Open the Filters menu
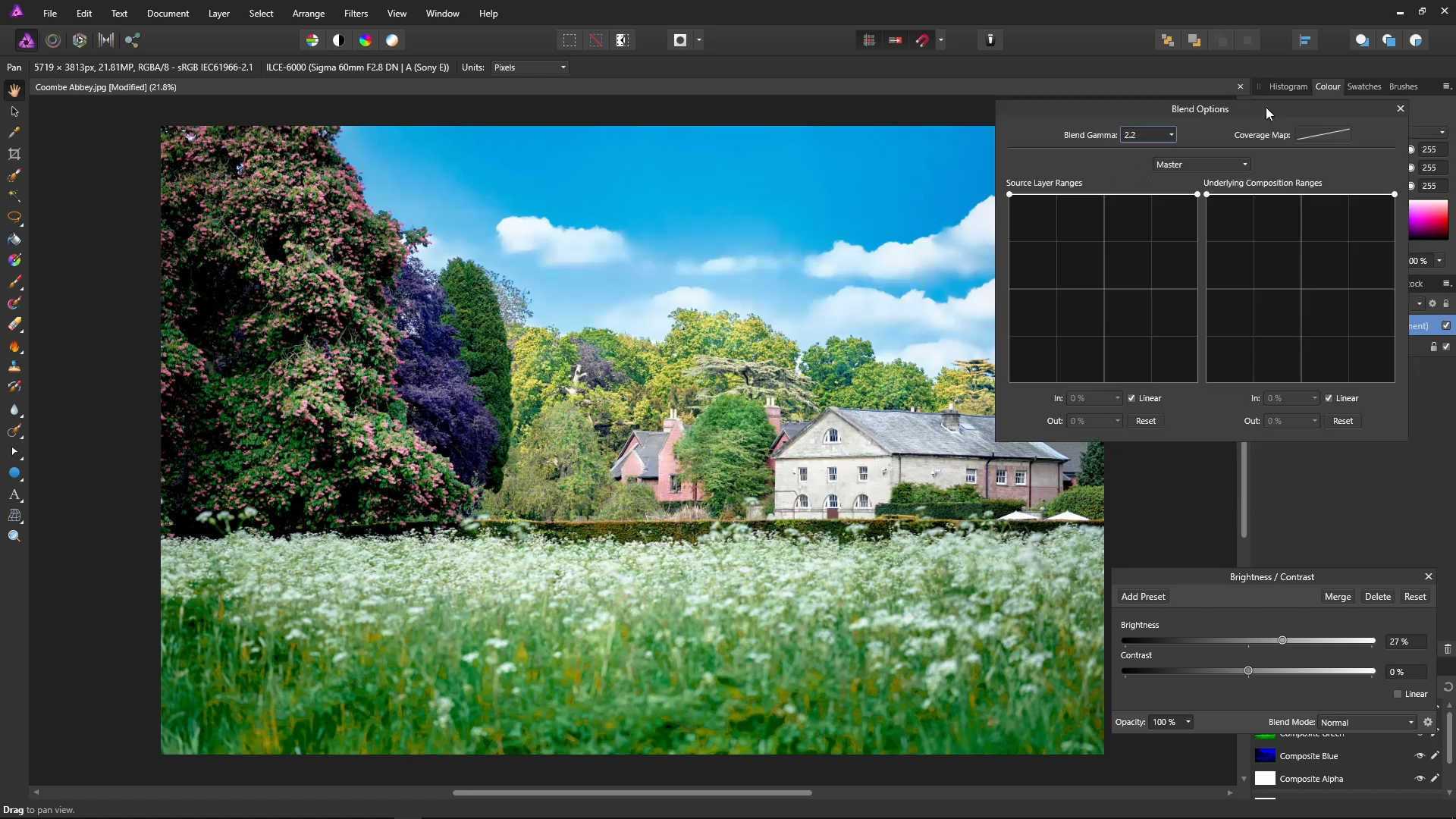The image size is (1456, 819). 356,14
